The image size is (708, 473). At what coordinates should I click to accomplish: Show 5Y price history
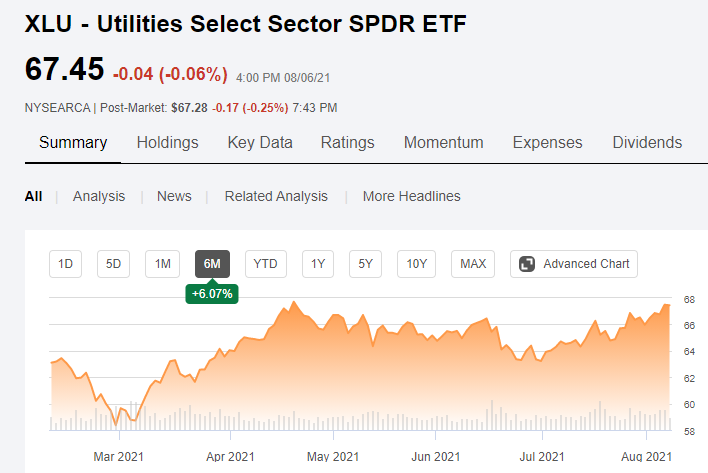tap(366, 264)
